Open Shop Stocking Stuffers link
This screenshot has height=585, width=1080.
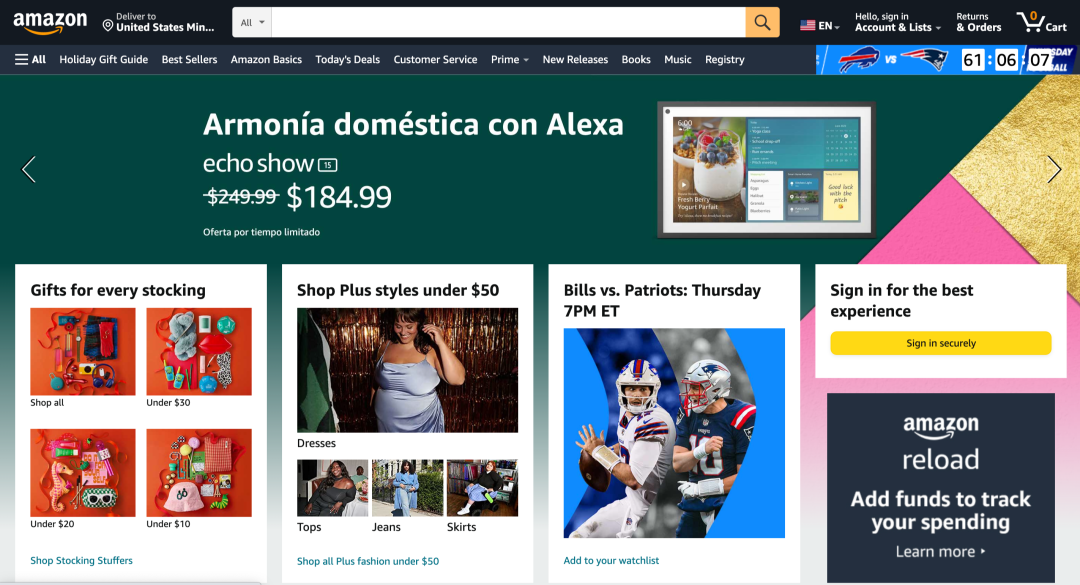(81, 560)
